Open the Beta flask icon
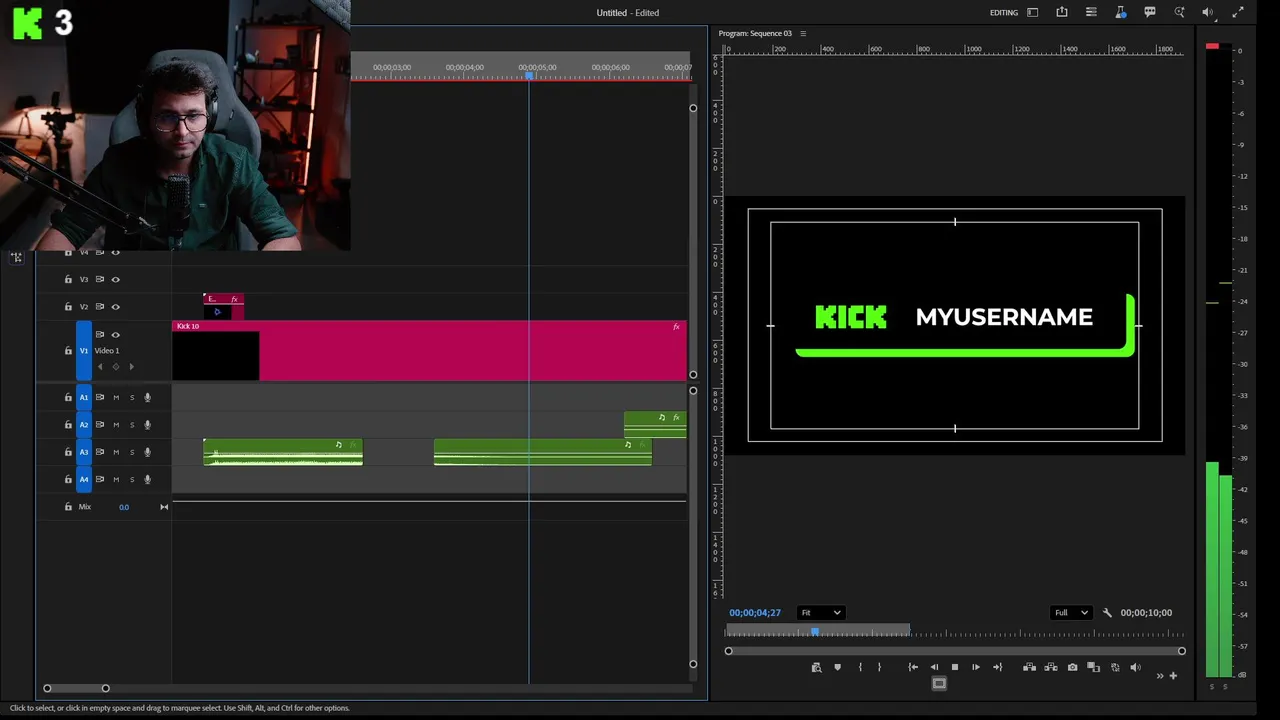Image resolution: width=1280 pixels, height=720 pixels. tap(1121, 12)
